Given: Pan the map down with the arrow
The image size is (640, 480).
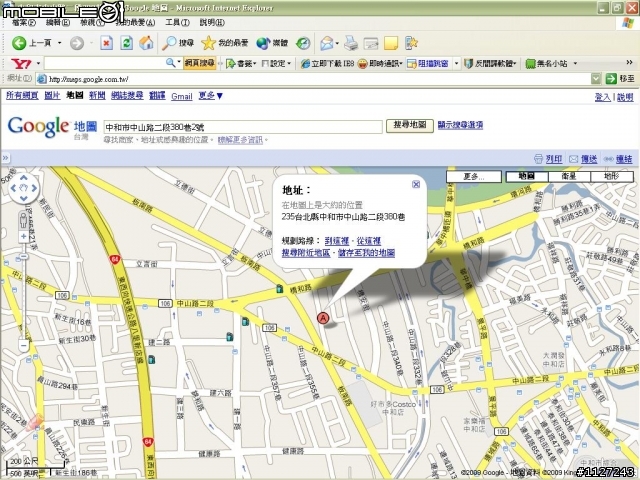Looking at the screenshot, I should [x=24, y=198].
